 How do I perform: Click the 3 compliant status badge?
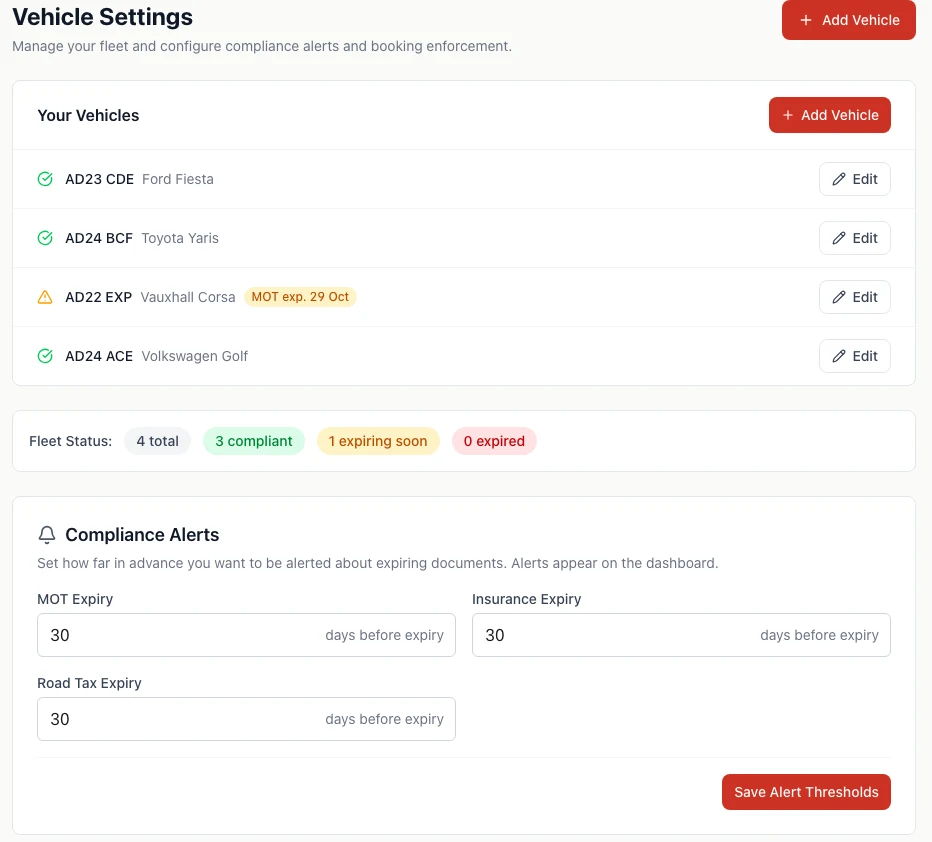254,441
